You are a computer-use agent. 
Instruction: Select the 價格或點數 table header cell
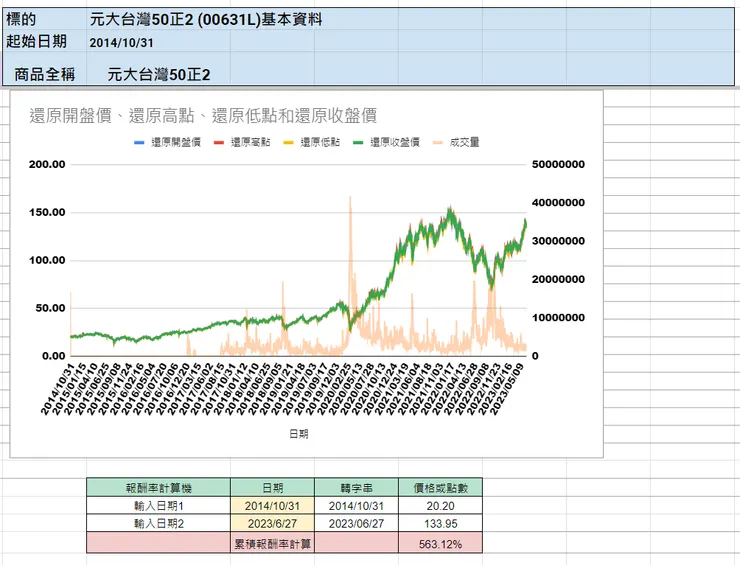click(x=440, y=488)
